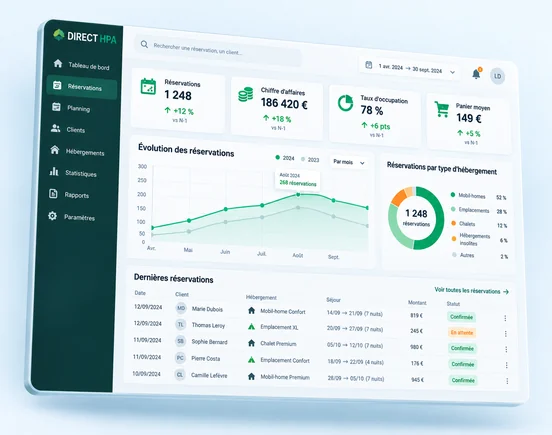Click Confirmée status for Camille Lefèvre
The image size is (552, 435).
[463, 380]
